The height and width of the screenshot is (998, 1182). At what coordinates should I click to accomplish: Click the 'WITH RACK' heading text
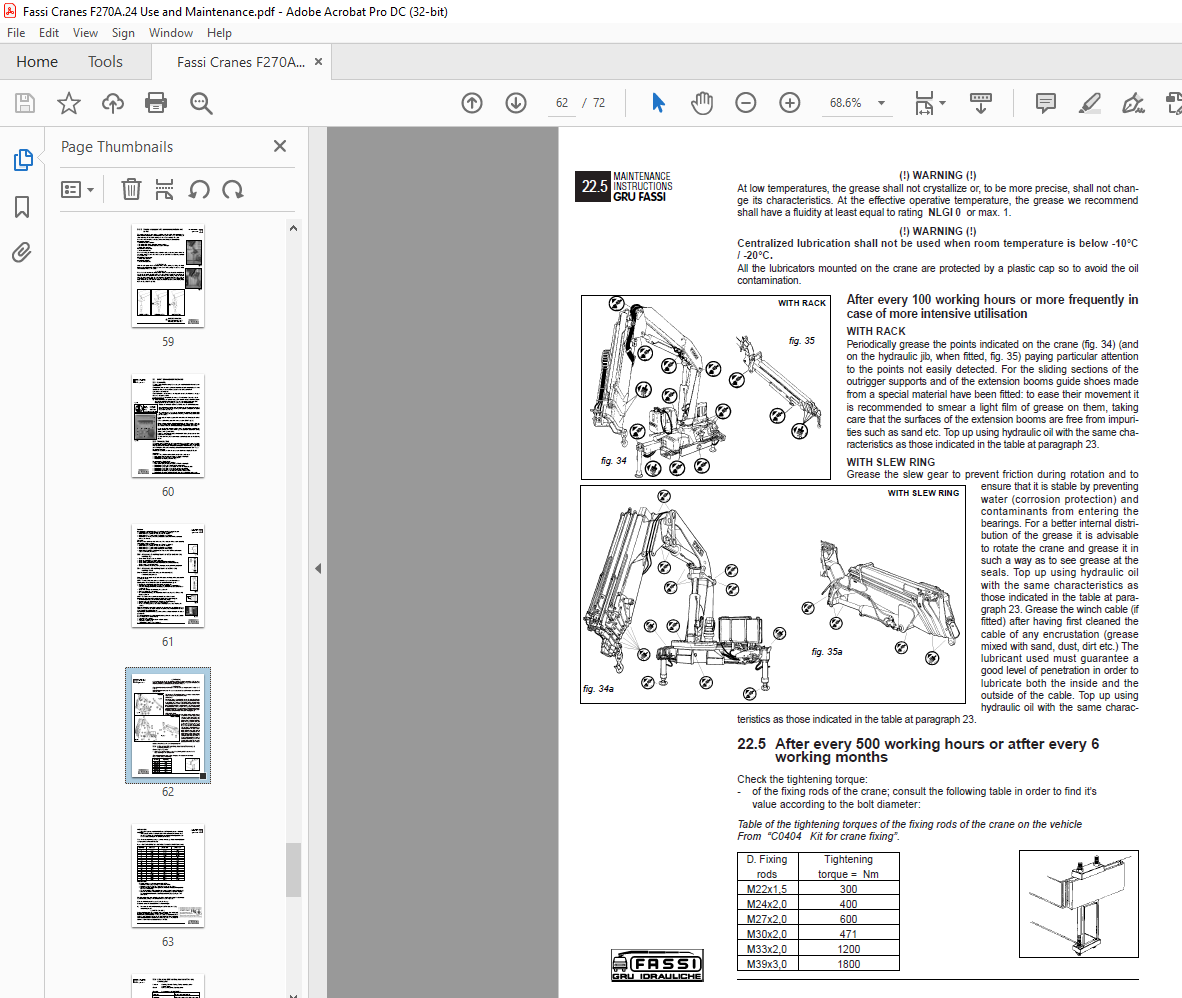point(875,331)
